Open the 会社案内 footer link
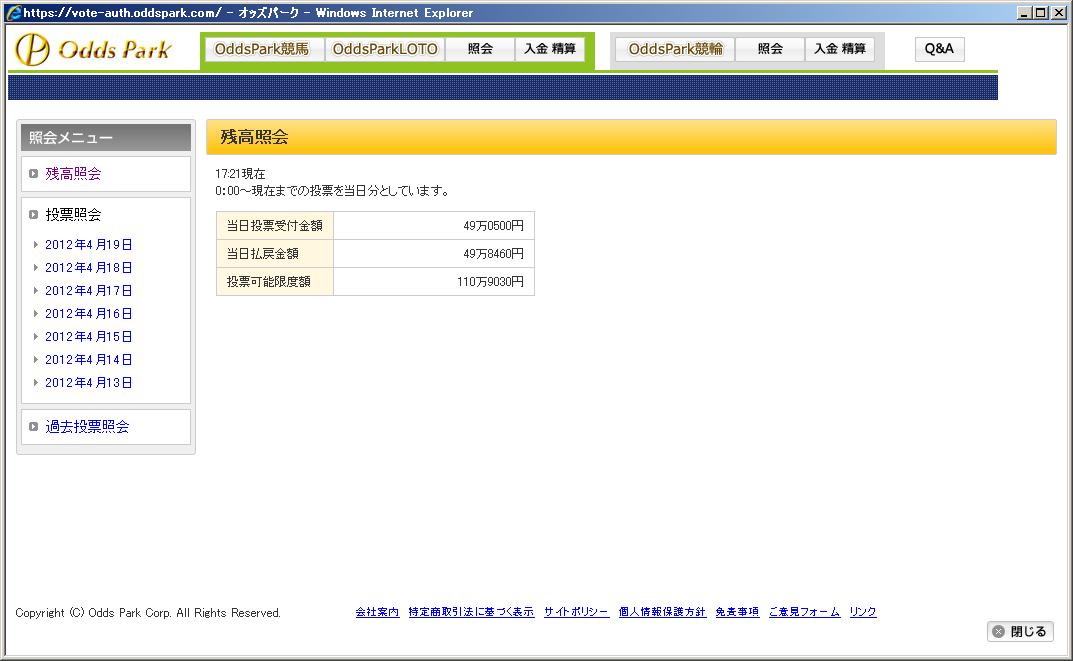 (x=377, y=612)
